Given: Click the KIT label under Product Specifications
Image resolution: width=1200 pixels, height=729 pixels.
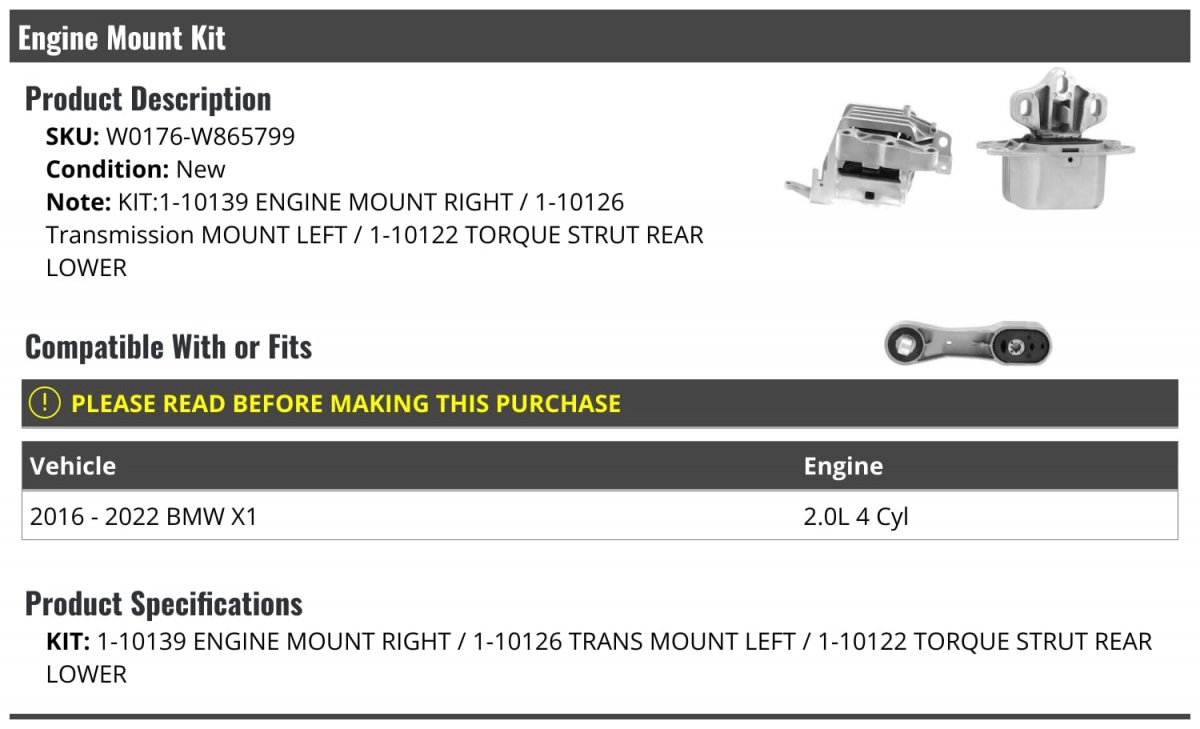Looking at the screenshot, I should (x=68, y=641).
